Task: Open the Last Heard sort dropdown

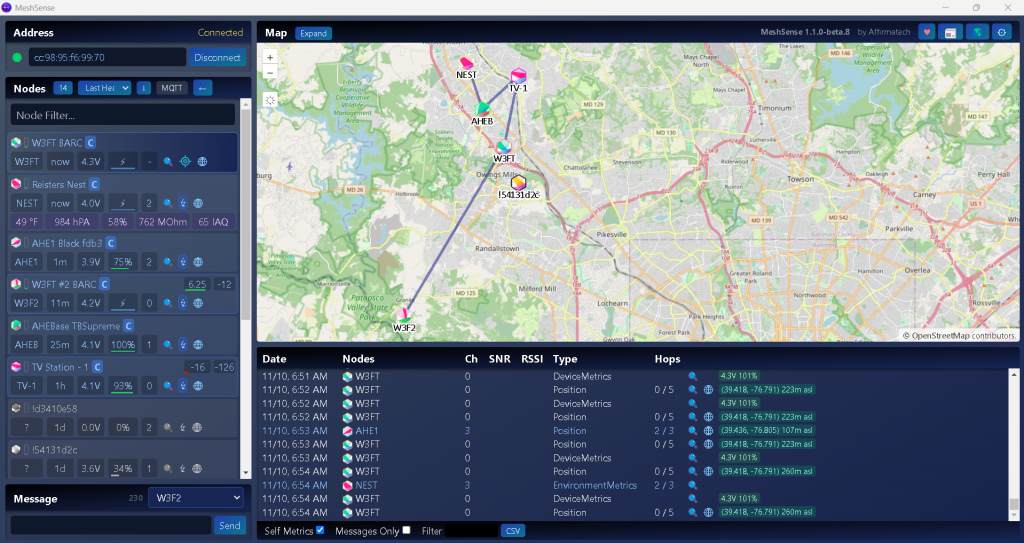Action: coord(105,88)
